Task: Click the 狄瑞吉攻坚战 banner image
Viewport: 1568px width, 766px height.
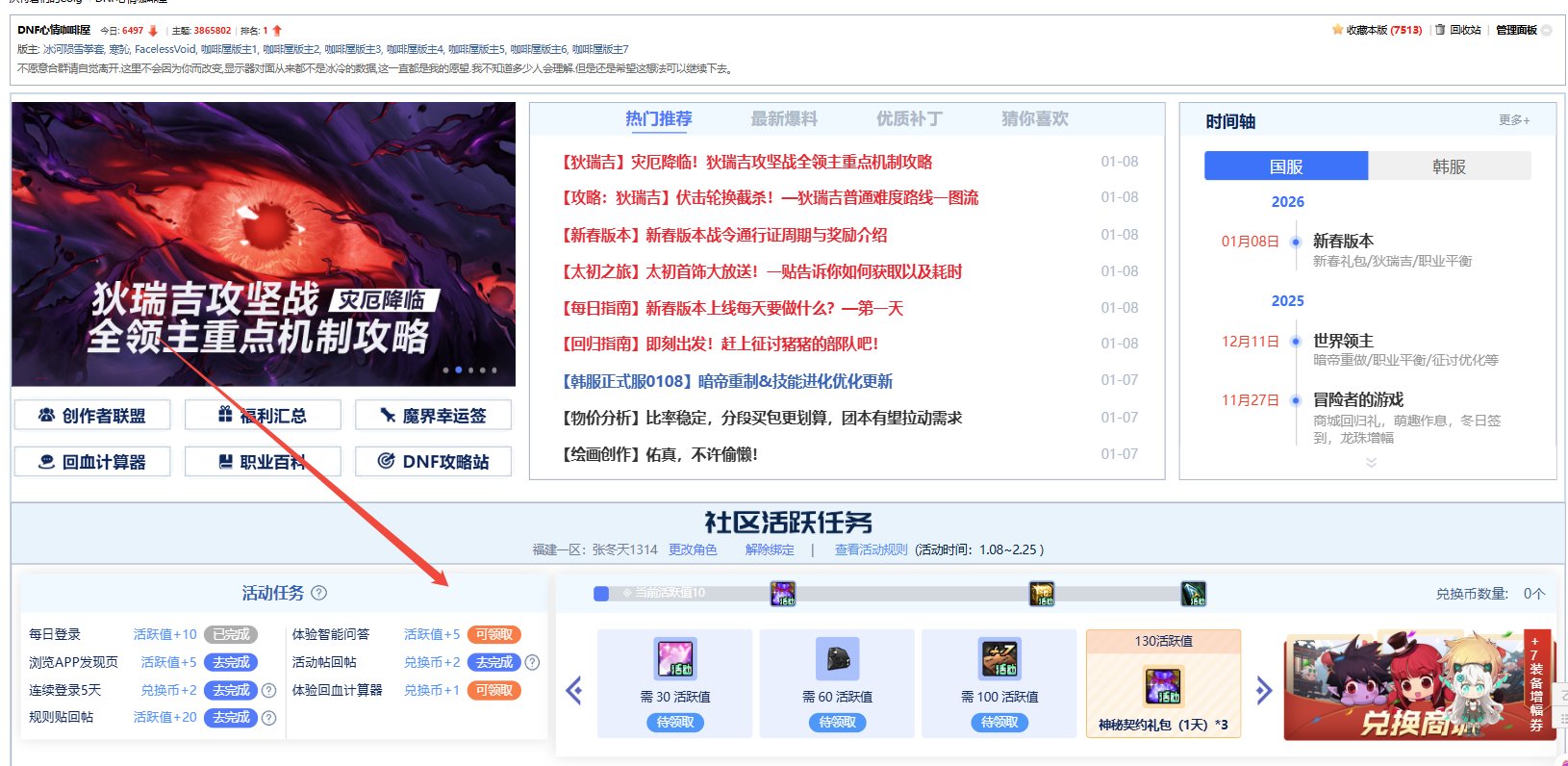Action: pos(264,244)
